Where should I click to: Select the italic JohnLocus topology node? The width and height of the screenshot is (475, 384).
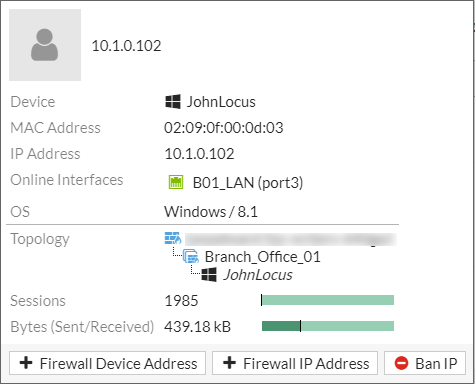[258, 275]
